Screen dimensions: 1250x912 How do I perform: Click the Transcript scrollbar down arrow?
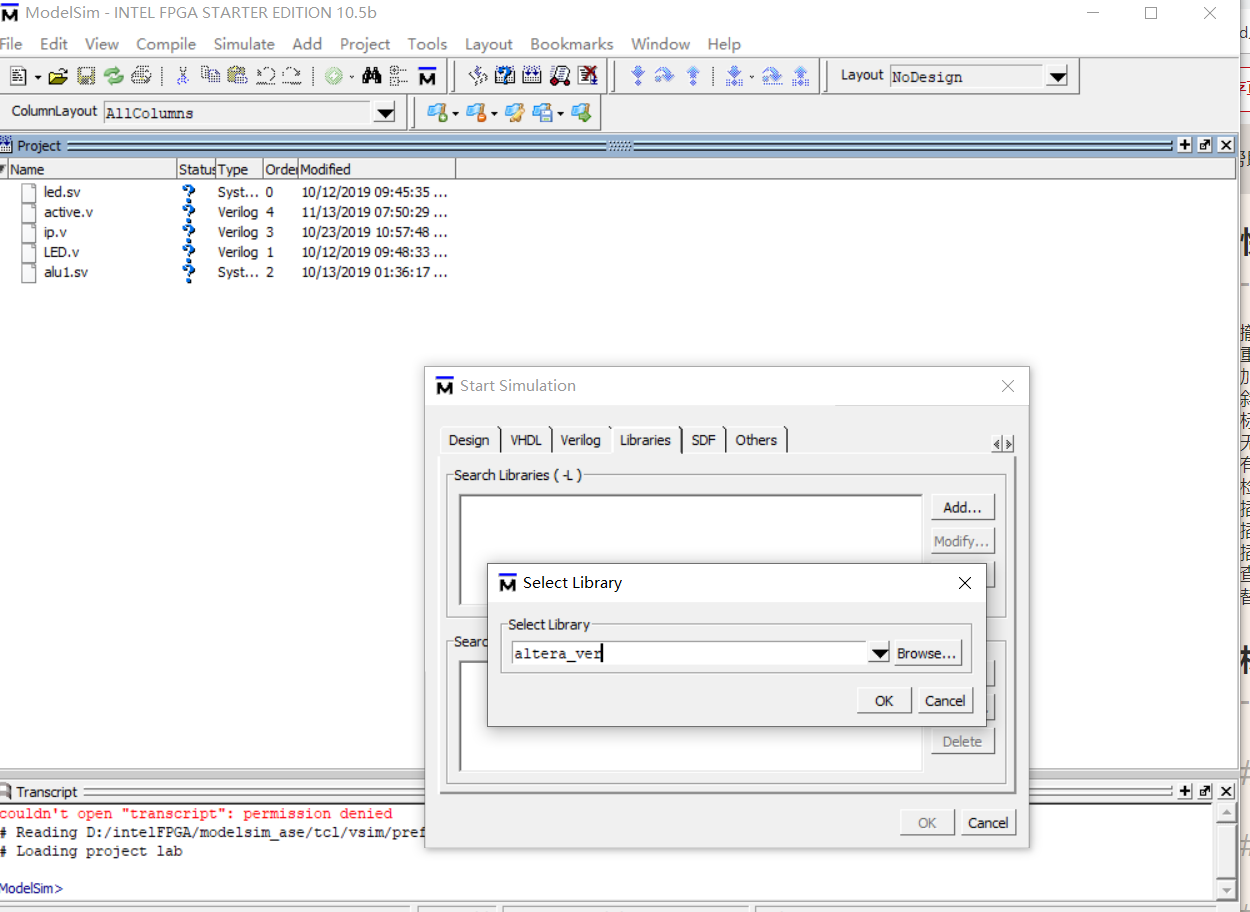pos(1228,889)
